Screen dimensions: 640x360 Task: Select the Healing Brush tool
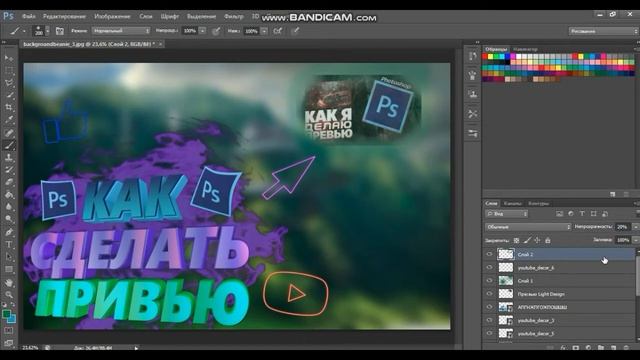tap(9, 133)
